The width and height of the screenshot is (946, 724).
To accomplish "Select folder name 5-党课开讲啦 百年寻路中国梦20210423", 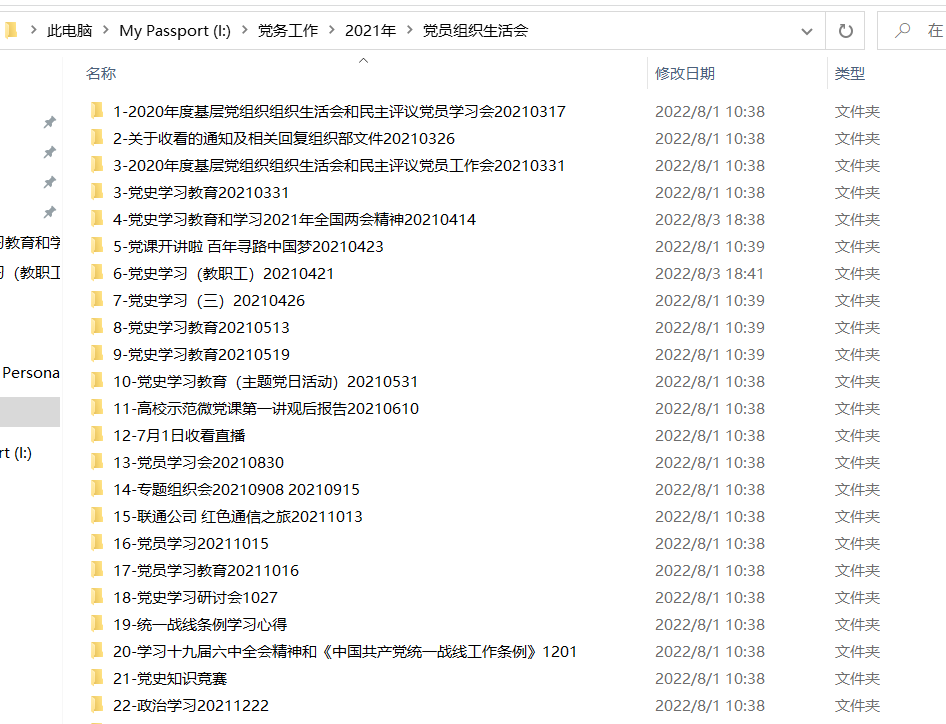I will 248,247.
